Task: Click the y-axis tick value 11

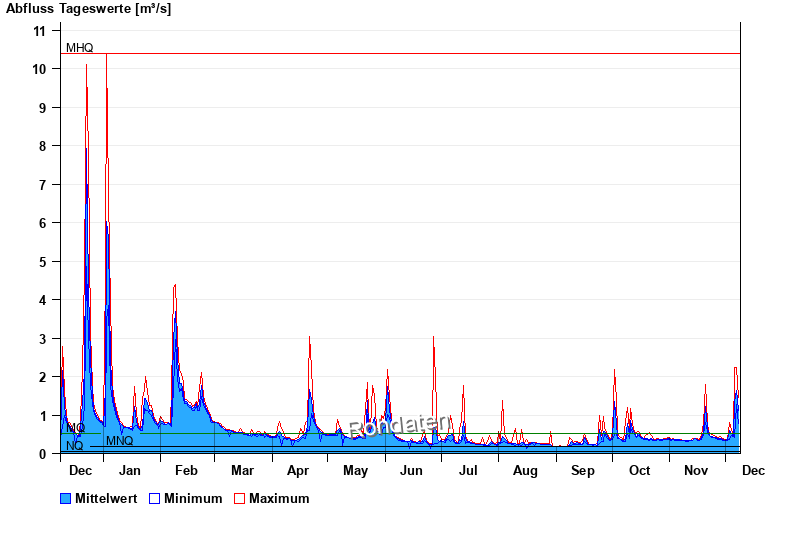Action: tap(40, 31)
